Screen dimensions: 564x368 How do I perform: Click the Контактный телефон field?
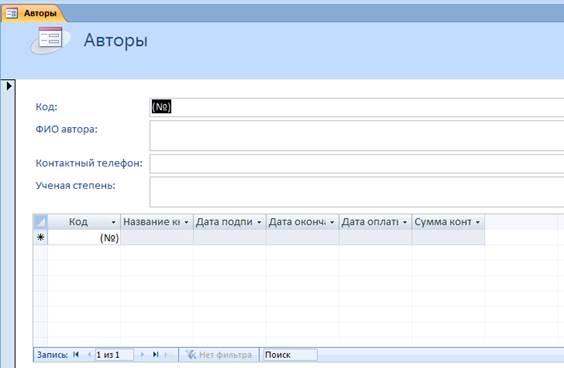(357, 164)
